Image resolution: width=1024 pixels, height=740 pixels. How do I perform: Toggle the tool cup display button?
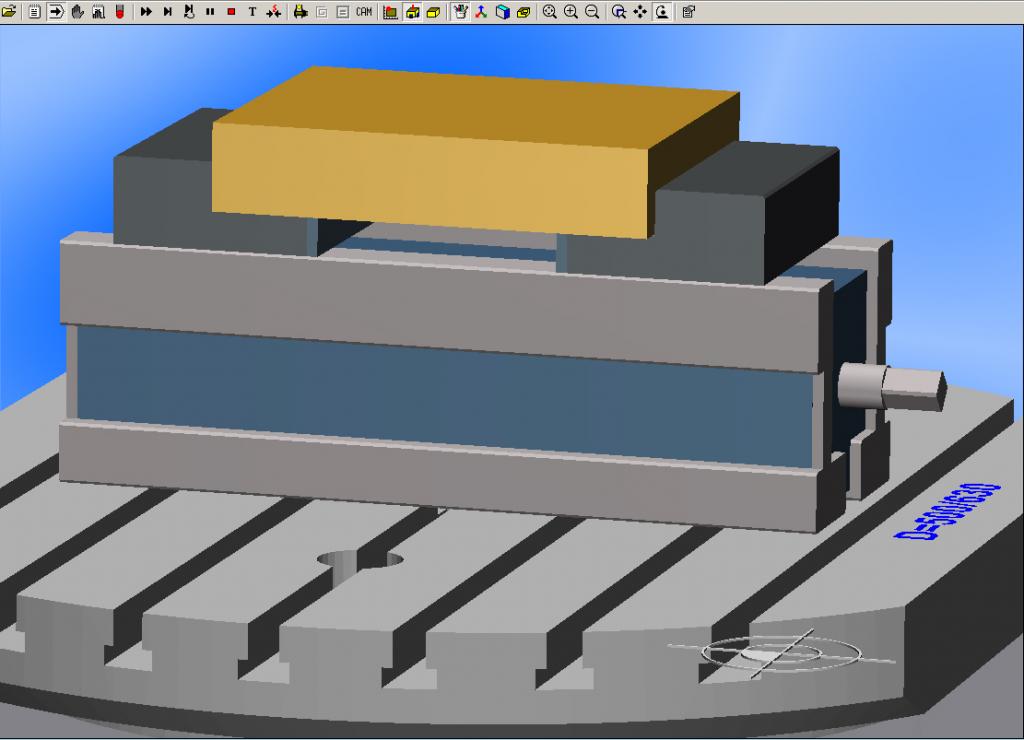coord(460,12)
